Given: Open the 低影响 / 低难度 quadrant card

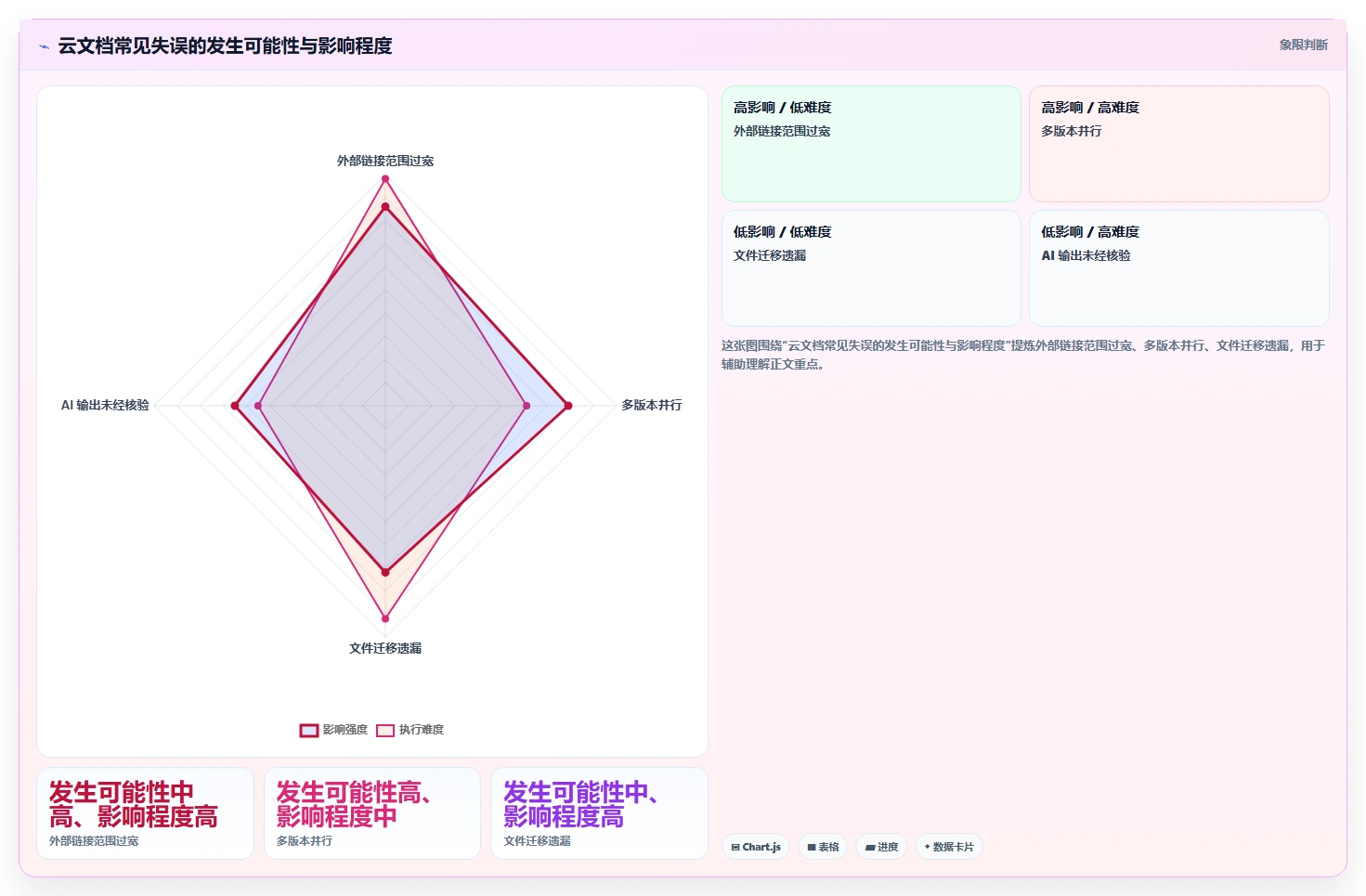Looking at the screenshot, I should click(871, 268).
